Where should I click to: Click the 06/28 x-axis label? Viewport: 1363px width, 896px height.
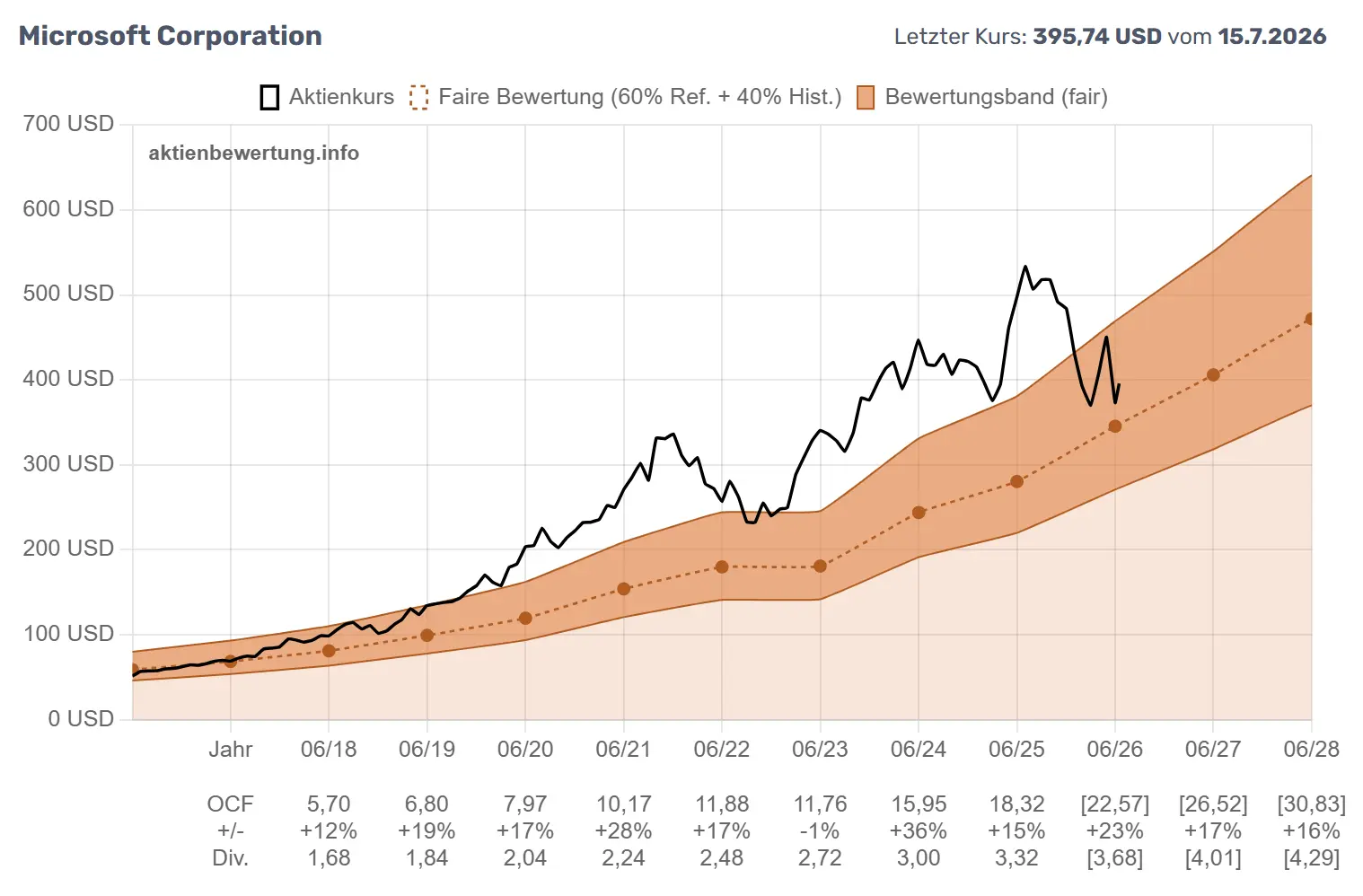pyautogui.click(x=1312, y=750)
